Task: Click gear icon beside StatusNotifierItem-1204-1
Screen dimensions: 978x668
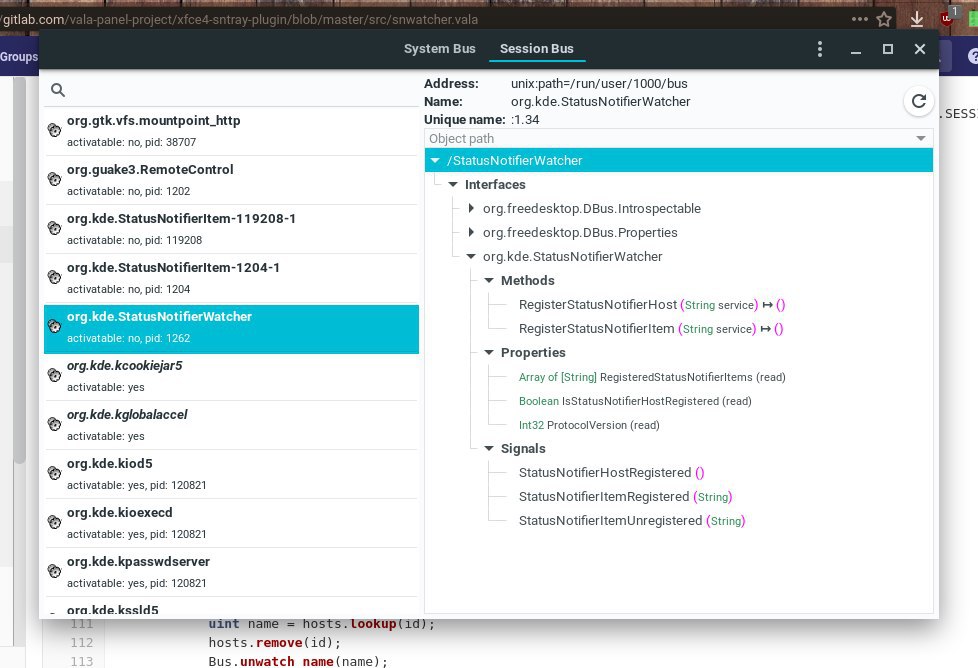Action: (55, 278)
